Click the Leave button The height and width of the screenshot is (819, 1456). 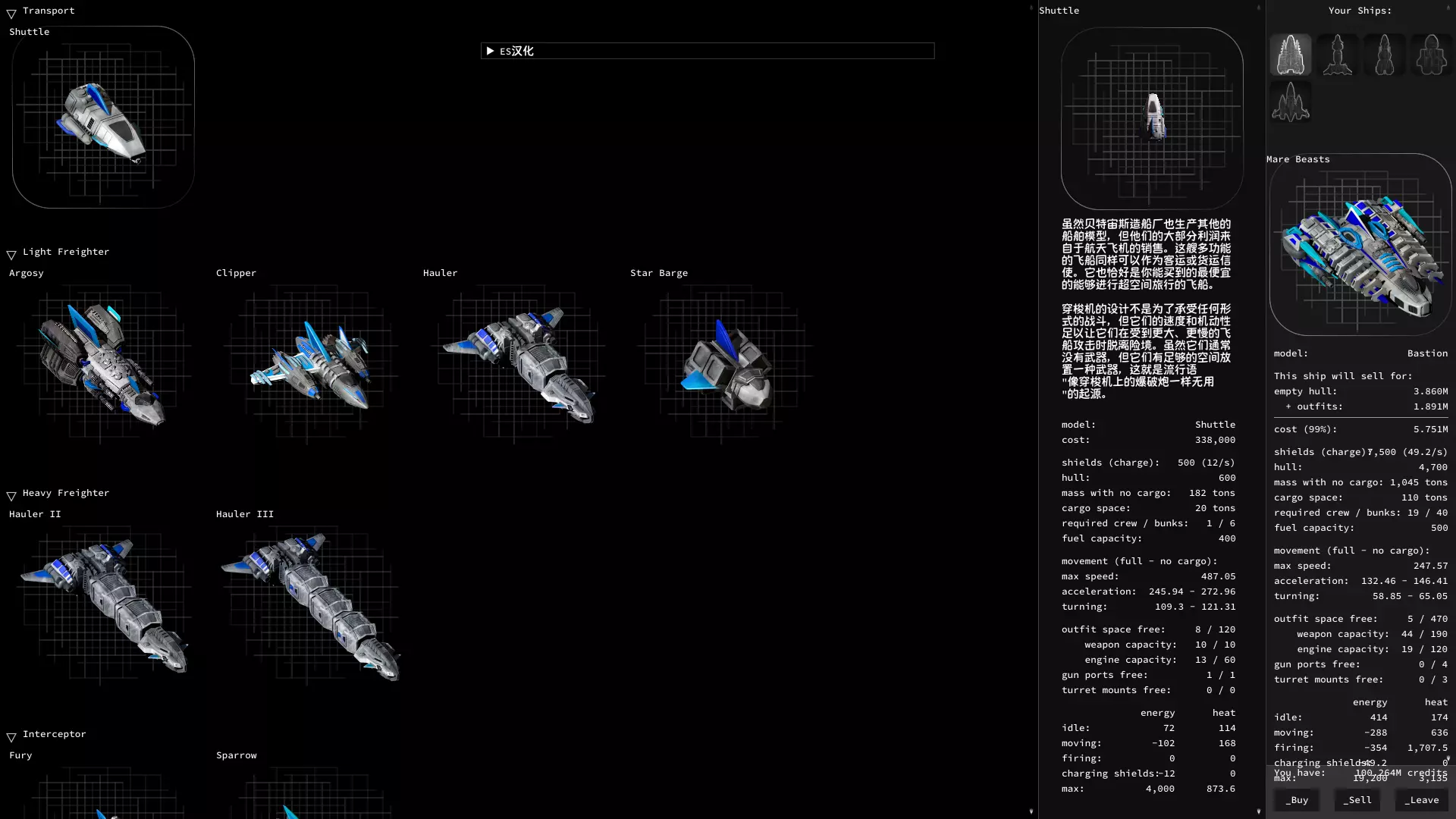click(x=1421, y=800)
